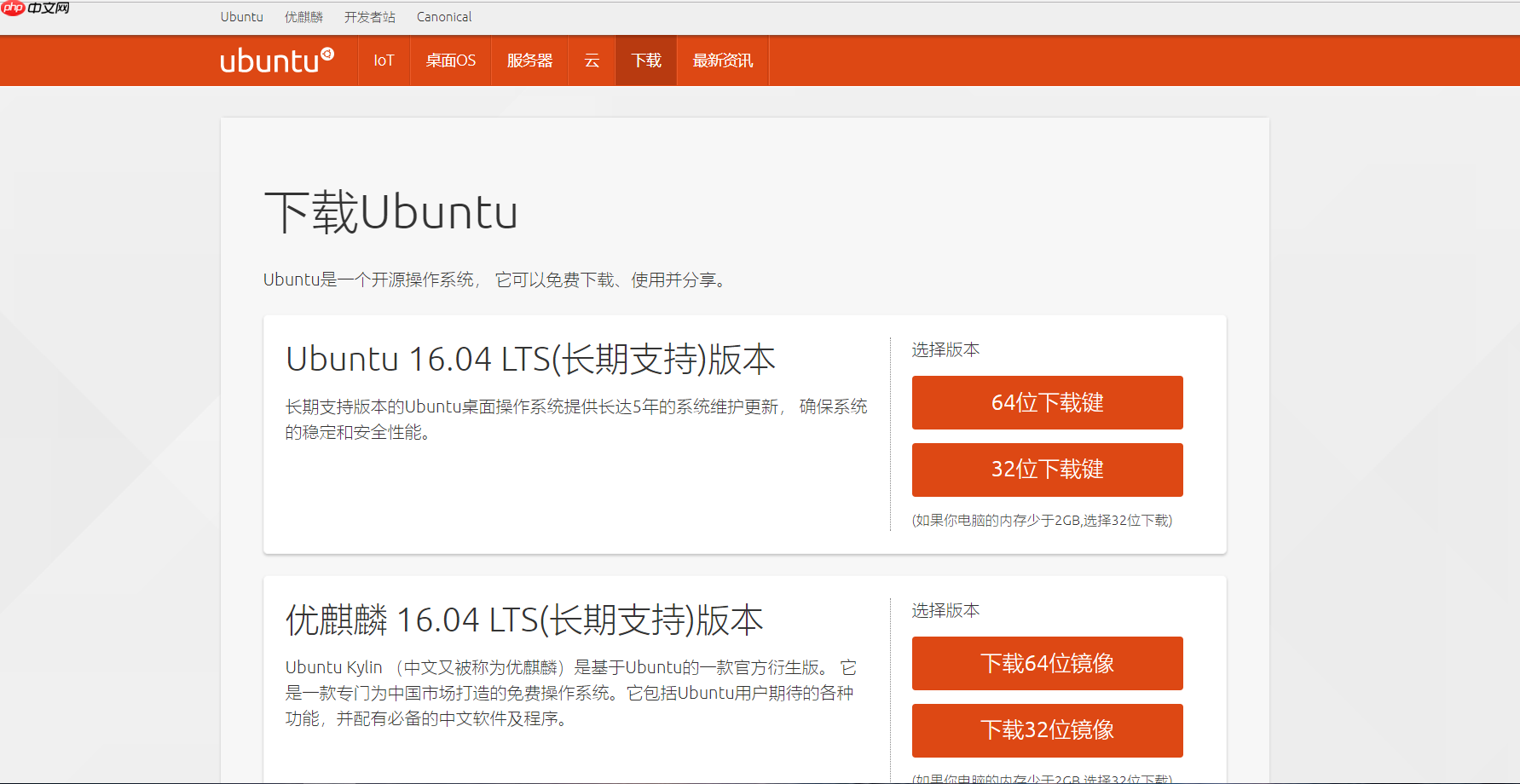This screenshot has width=1520, height=784.
Task: Open the Canonical website link
Action: click(x=443, y=16)
